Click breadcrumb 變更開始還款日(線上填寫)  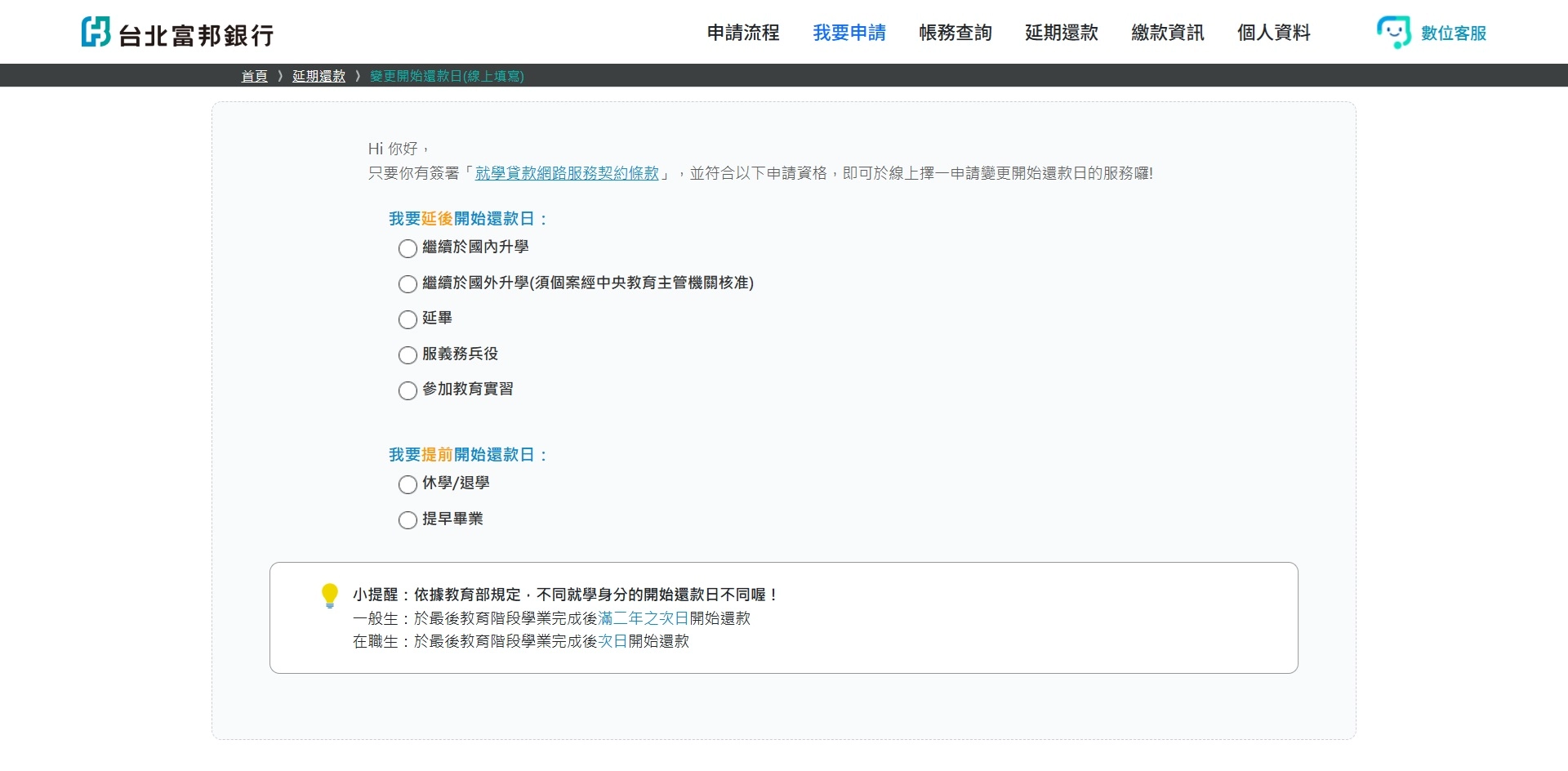[447, 76]
